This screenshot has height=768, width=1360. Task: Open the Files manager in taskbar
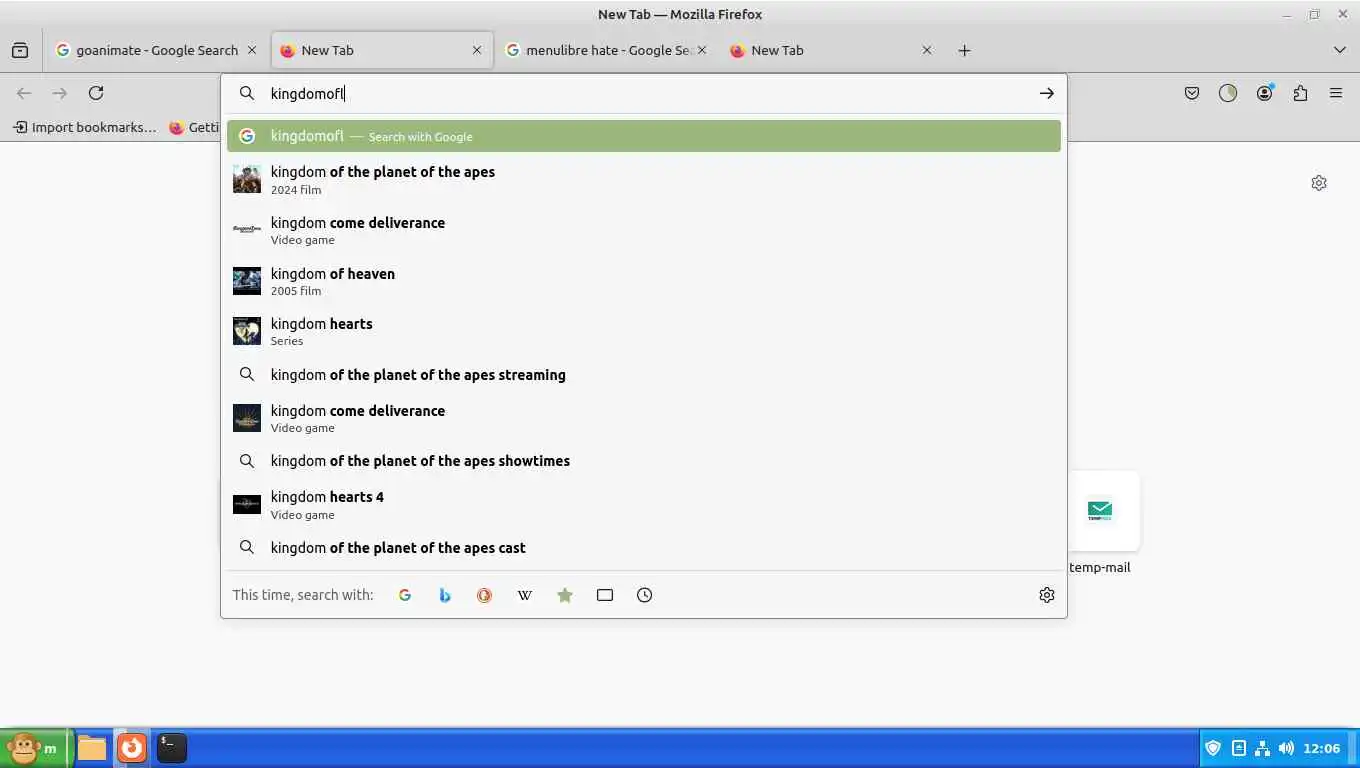pos(92,748)
